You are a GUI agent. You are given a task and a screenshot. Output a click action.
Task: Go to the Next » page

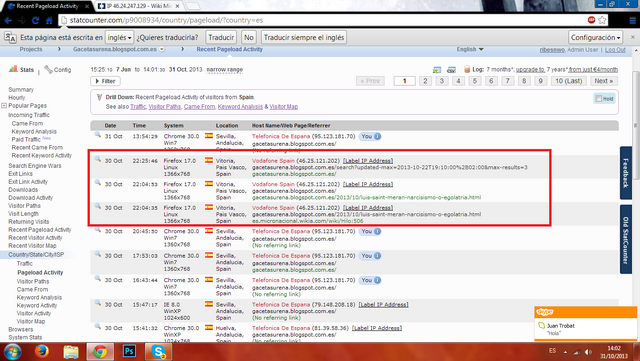point(604,81)
